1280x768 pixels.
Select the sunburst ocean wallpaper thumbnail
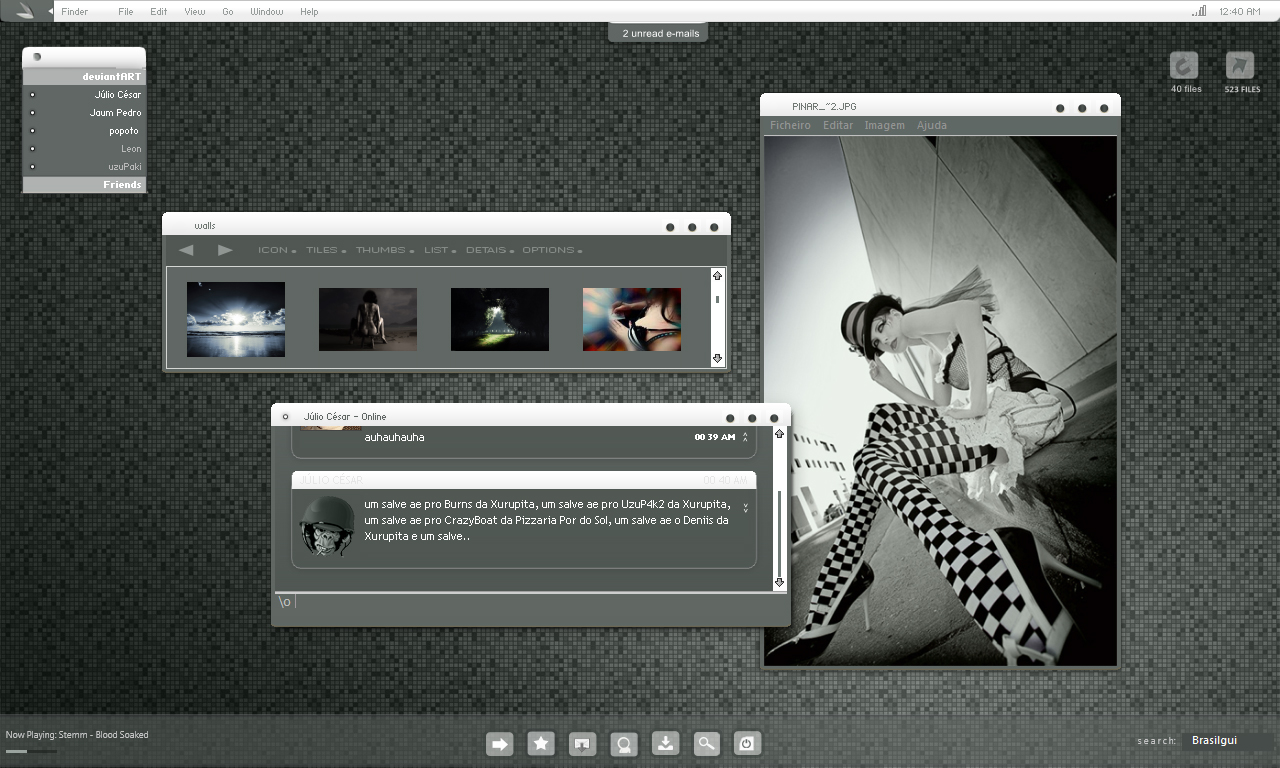tap(236, 319)
